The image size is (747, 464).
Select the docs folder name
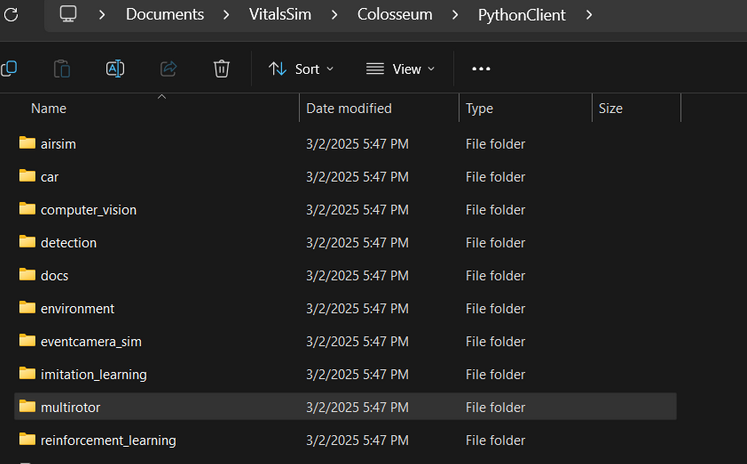(x=54, y=275)
